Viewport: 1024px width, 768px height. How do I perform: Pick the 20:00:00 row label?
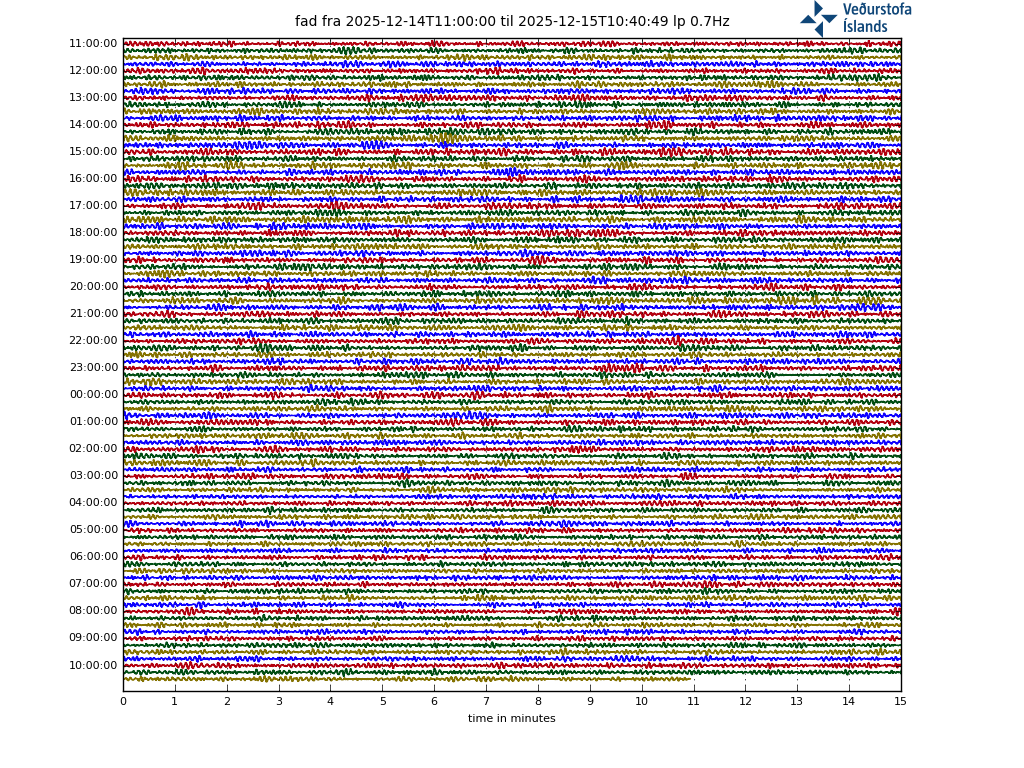93,287
